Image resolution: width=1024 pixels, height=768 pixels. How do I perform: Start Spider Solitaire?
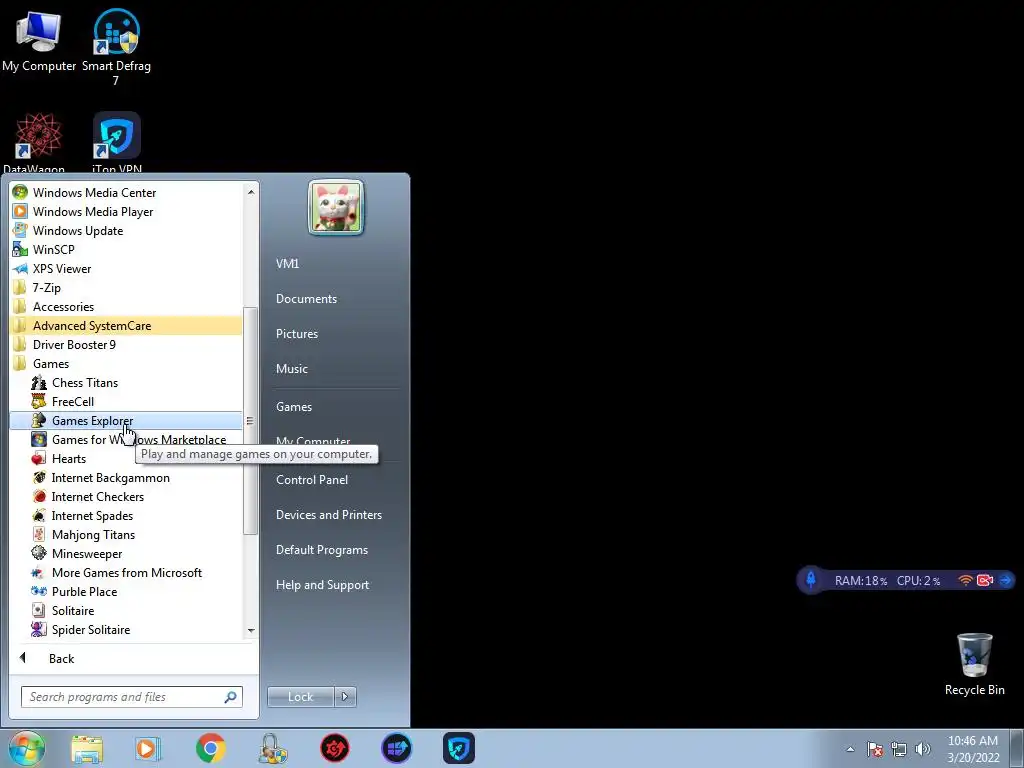point(126,630)
